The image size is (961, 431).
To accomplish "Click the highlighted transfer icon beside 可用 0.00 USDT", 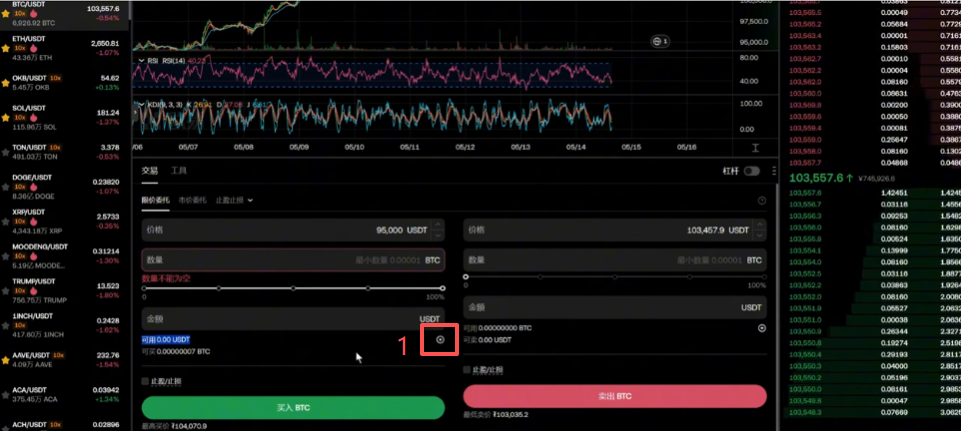I will point(440,340).
